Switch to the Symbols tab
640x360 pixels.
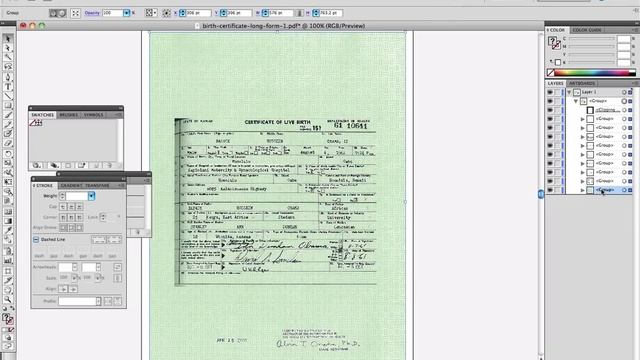click(x=93, y=115)
